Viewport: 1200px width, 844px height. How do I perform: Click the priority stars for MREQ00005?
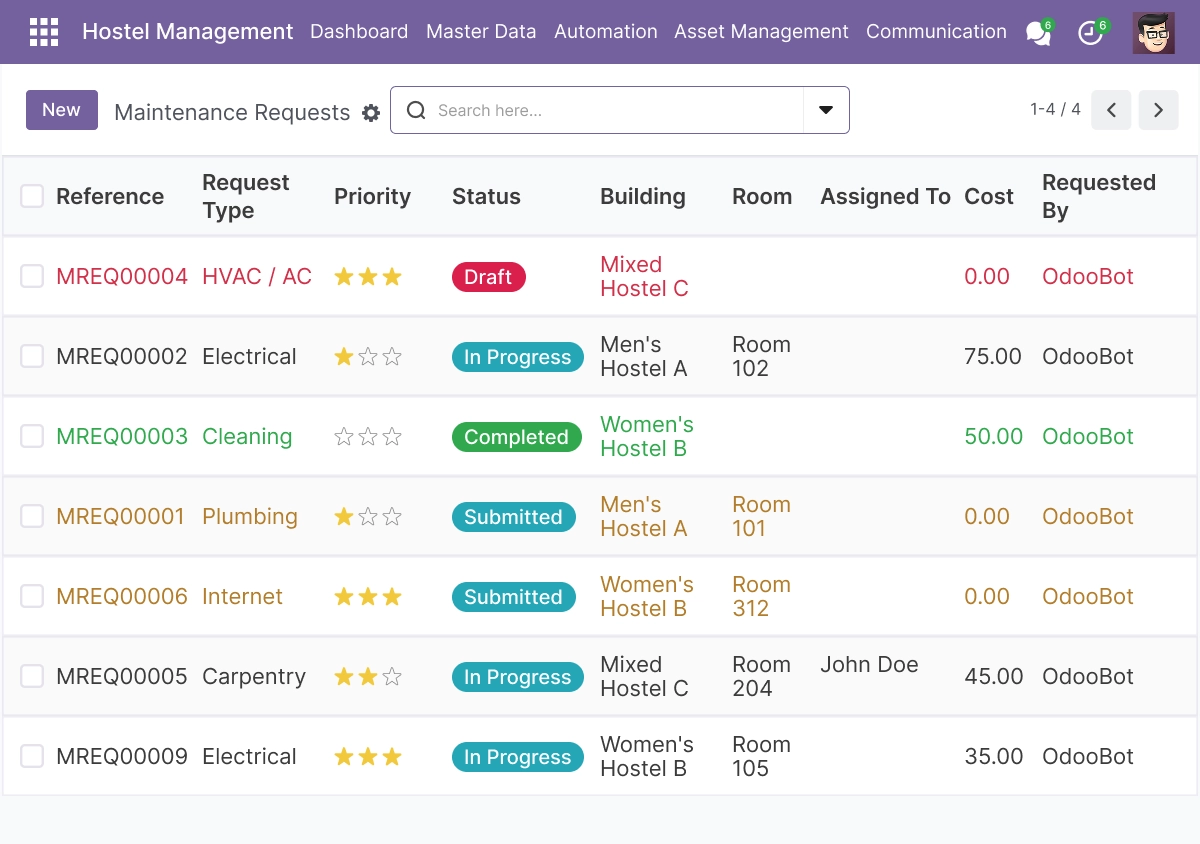click(x=368, y=677)
